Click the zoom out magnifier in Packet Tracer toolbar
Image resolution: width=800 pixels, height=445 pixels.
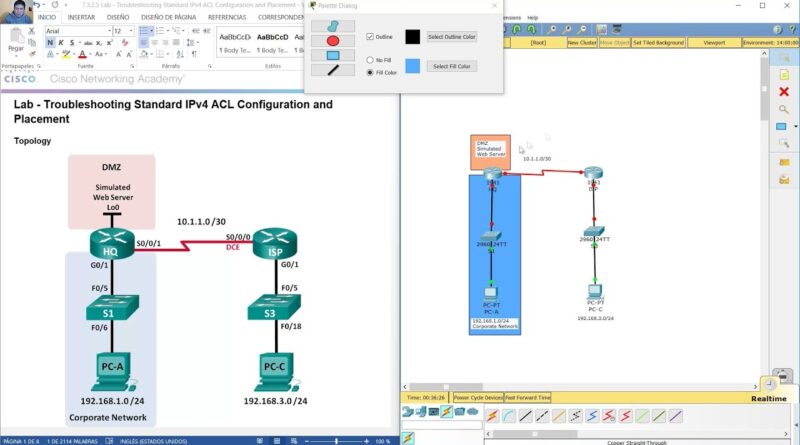click(582, 30)
